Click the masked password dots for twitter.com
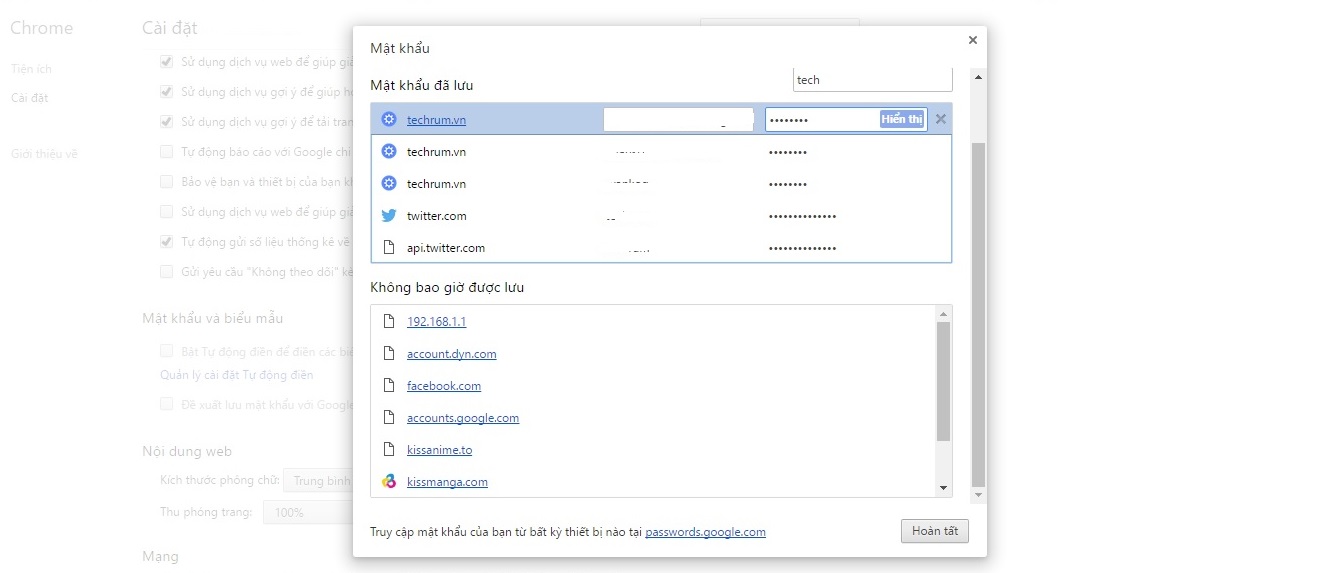The image size is (1341, 573). [802, 216]
